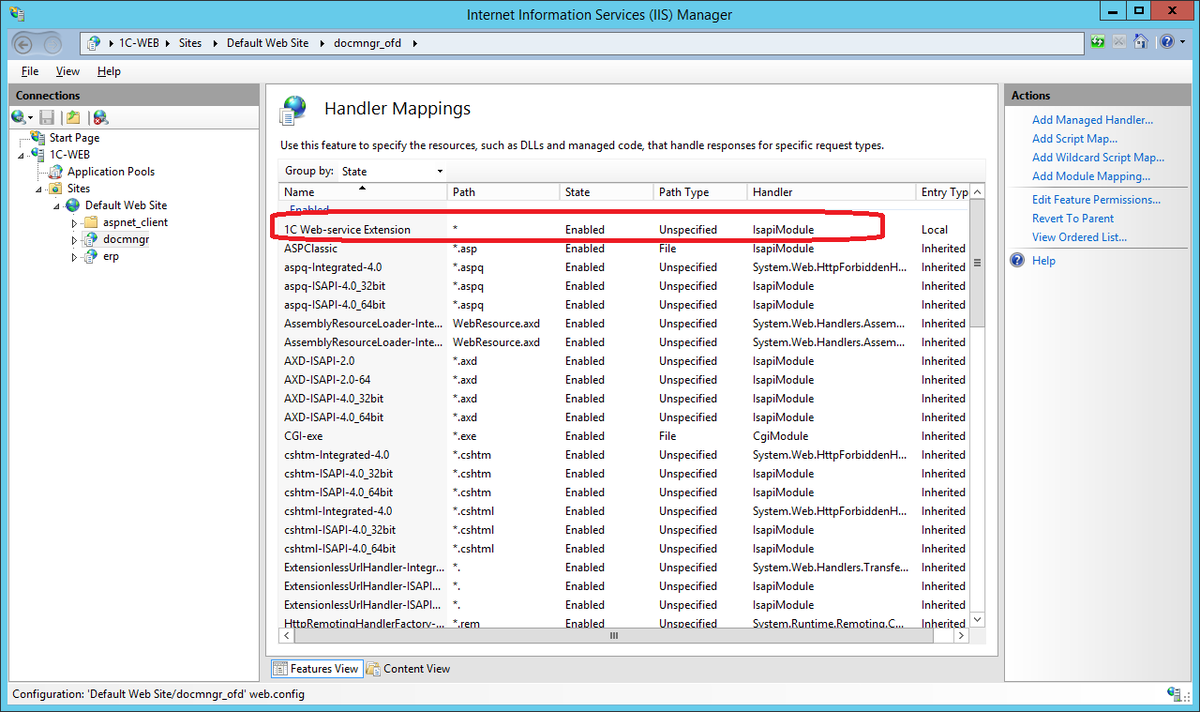The width and height of the screenshot is (1200, 712).
Task: Click breadcrumb arrow after docmngr_ofd
Action: pyautogui.click(x=414, y=43)
